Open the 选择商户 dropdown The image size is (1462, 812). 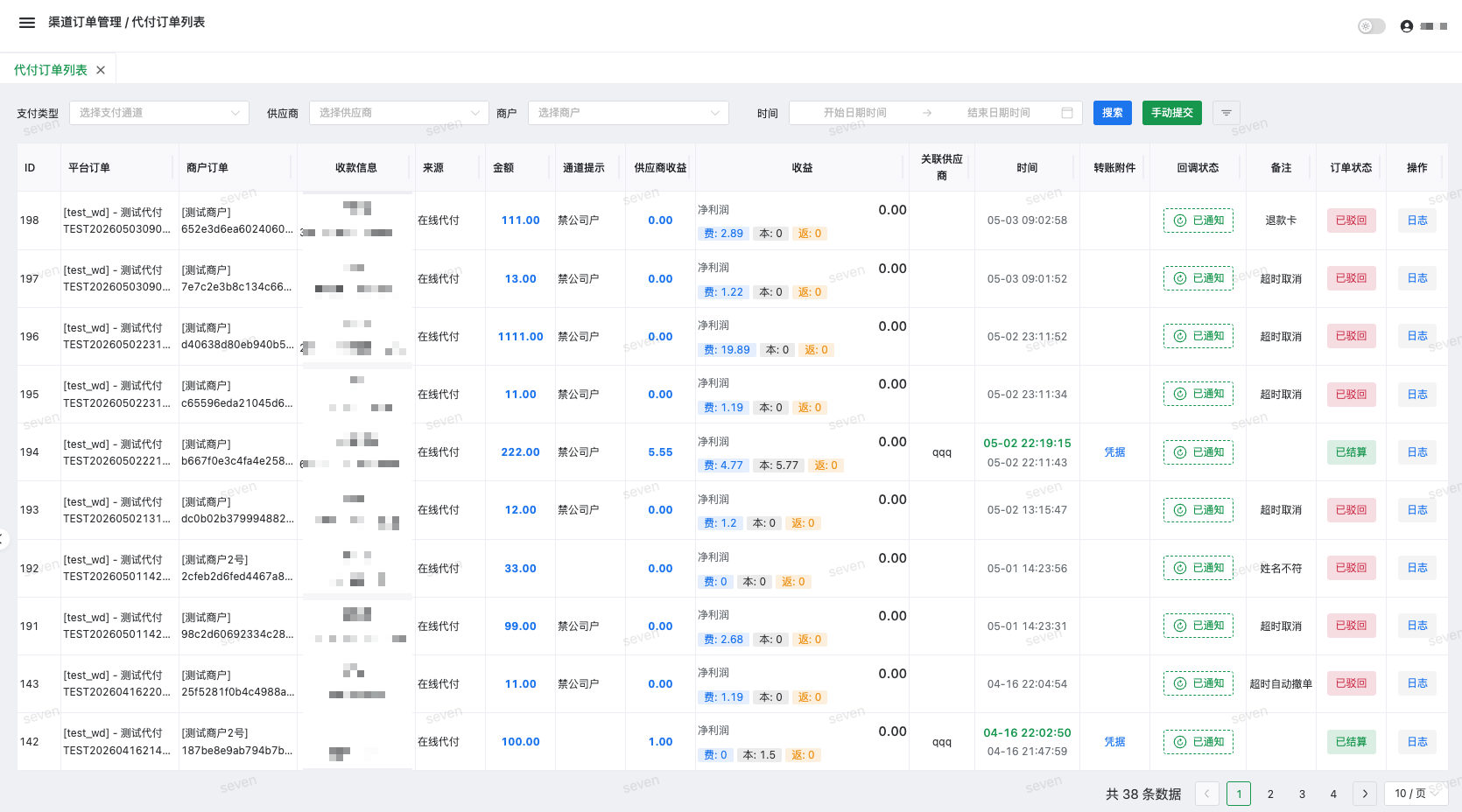click(x=629, y=113)
